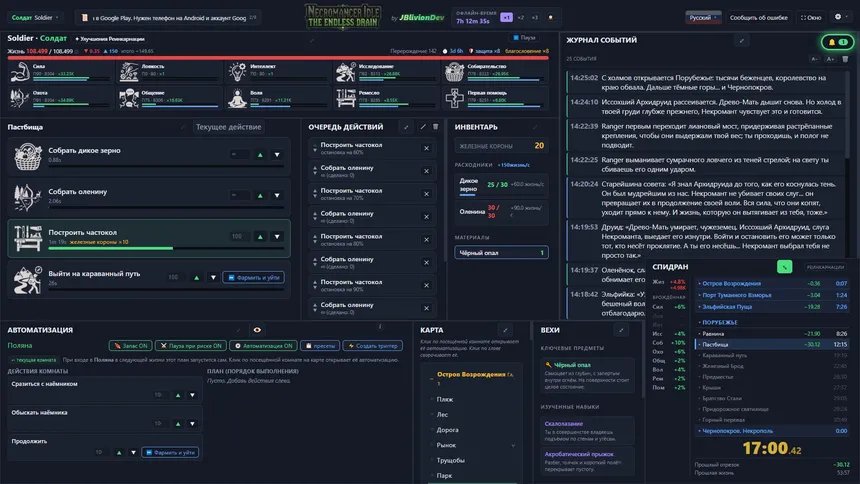Click the Общение conversation skill icon
The width and height of the screenshot is (860, 484).
click(129, 98)
